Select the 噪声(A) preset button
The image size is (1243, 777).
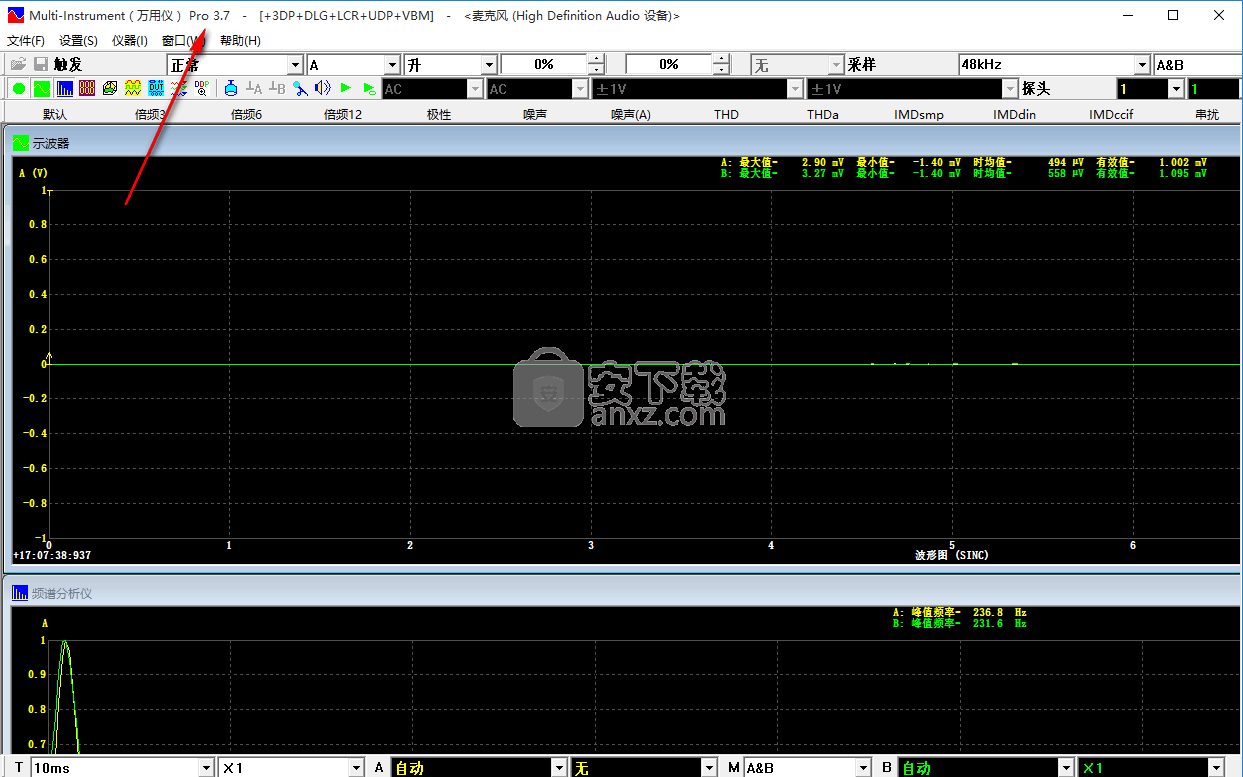[x=631, y=115]
